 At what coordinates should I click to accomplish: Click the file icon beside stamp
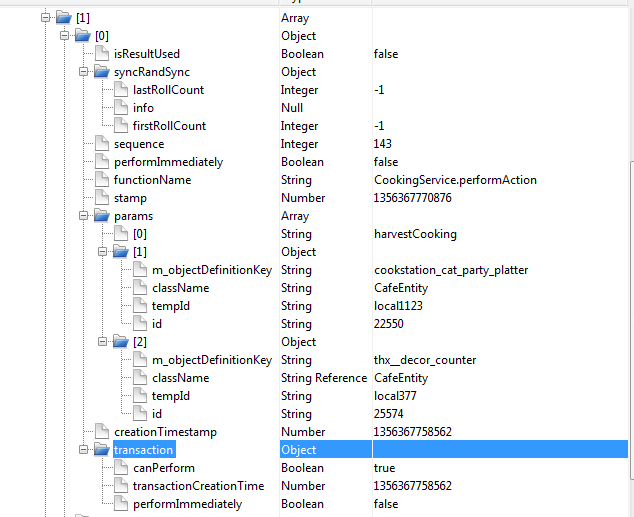pyautogui.click(x=102, y=198)
